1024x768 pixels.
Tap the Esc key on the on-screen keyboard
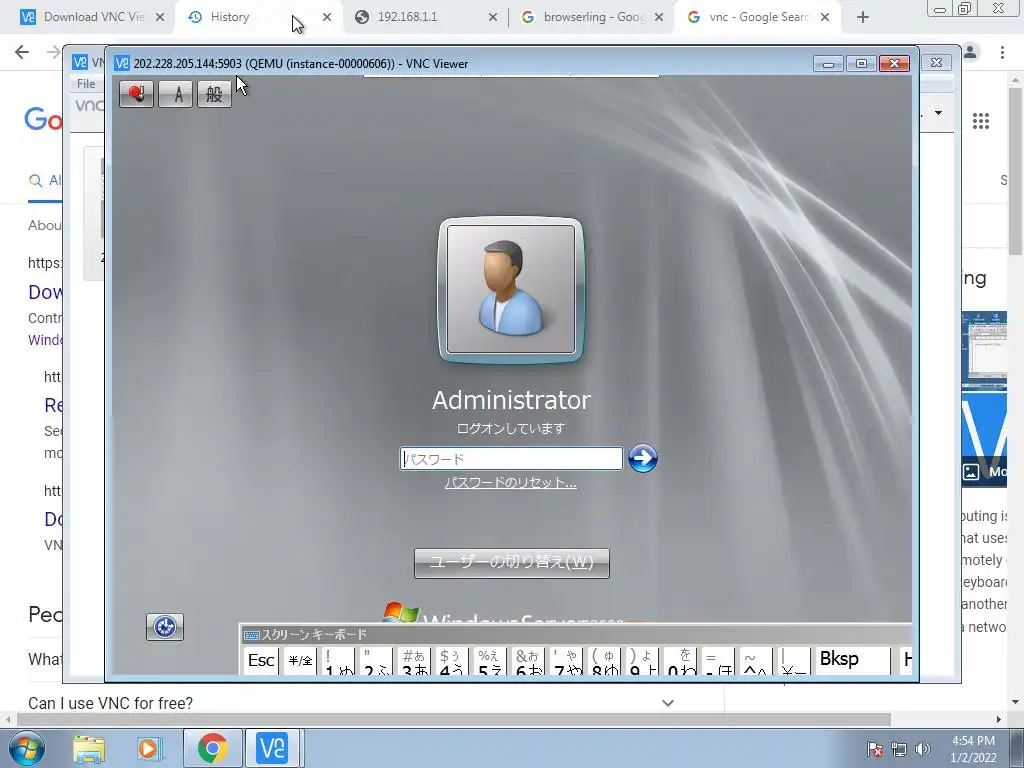261,660
